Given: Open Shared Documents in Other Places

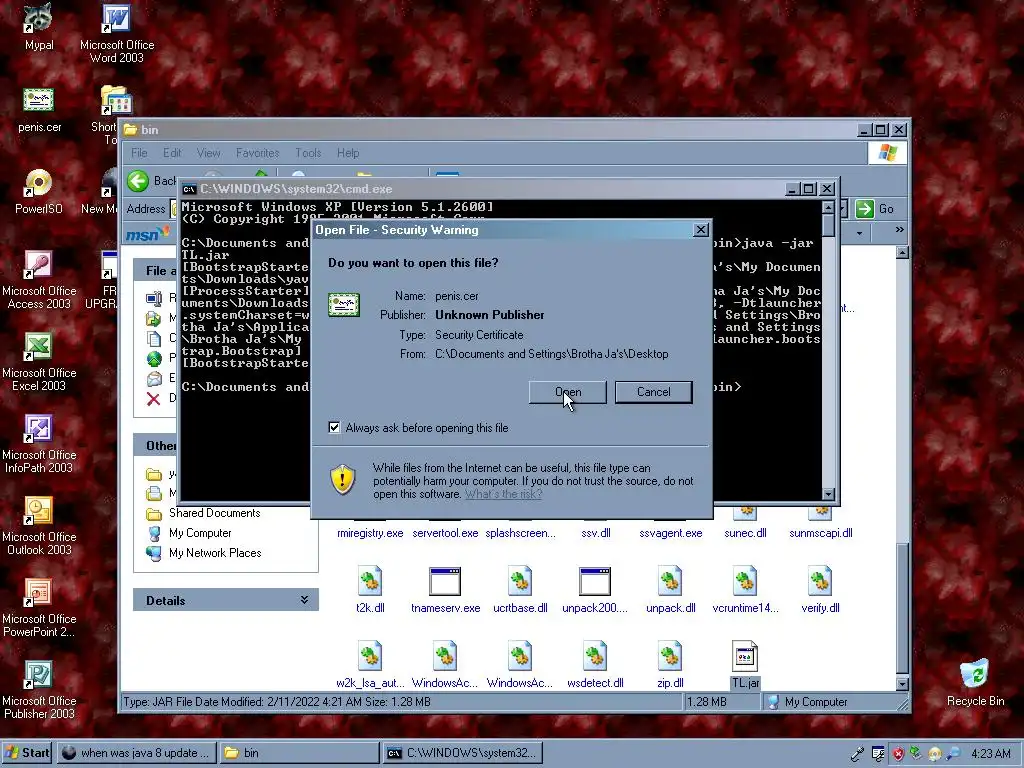Looking at the screenshot, I should coord(214,513).
